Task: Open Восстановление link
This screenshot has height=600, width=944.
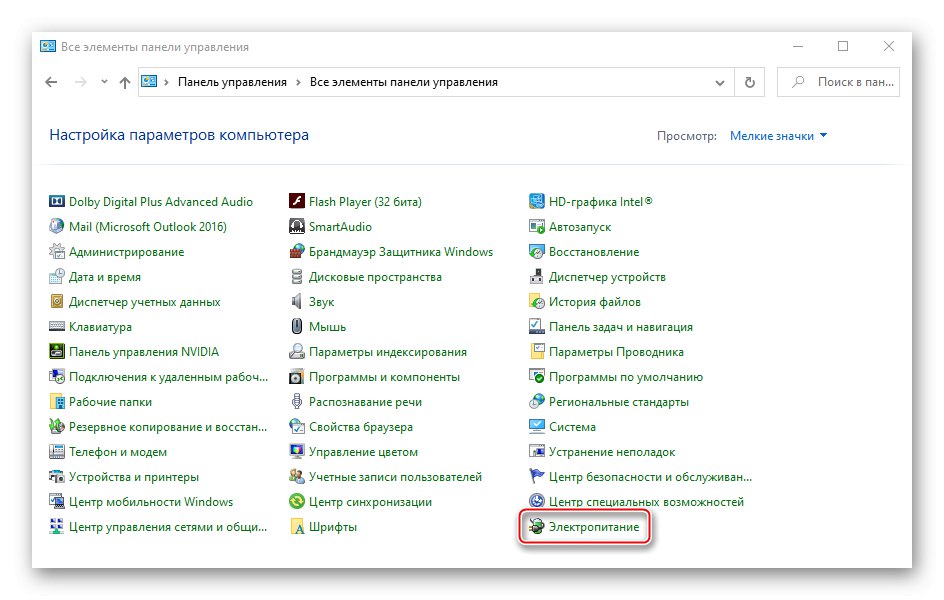Action: [x=594, y=252]
